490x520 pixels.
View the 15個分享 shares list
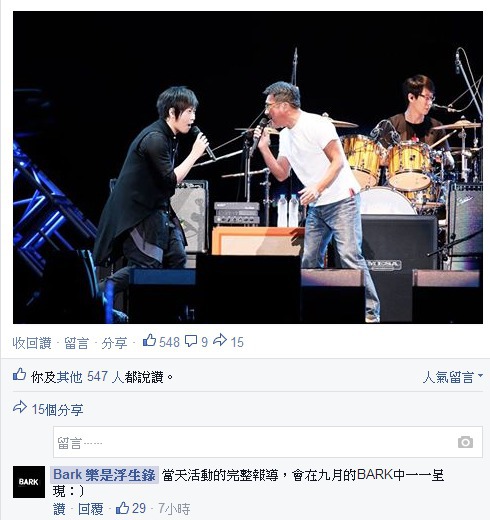coord(57,410)
